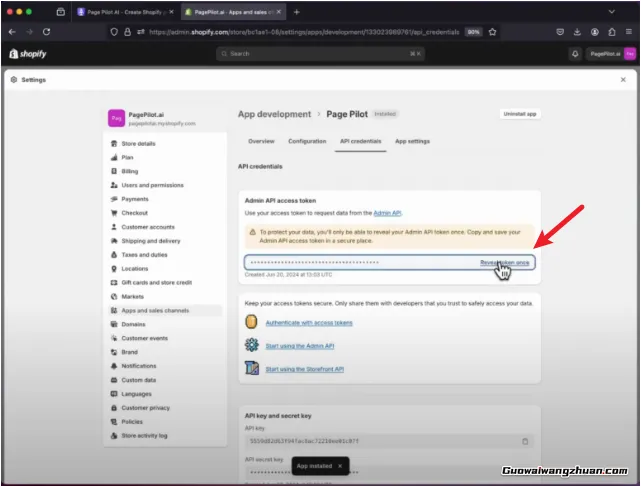641x486 pixels.
Task: Click the Shopify search field
Action: tap(320, 54)
